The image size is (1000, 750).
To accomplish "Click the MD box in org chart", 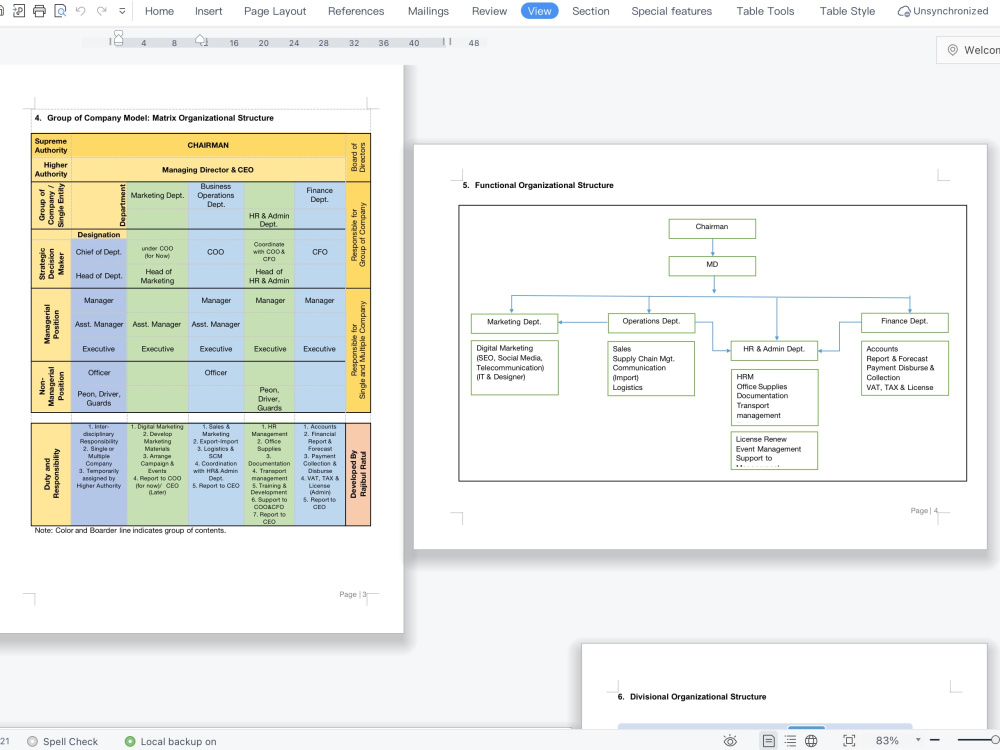I will tap(712, 266).
